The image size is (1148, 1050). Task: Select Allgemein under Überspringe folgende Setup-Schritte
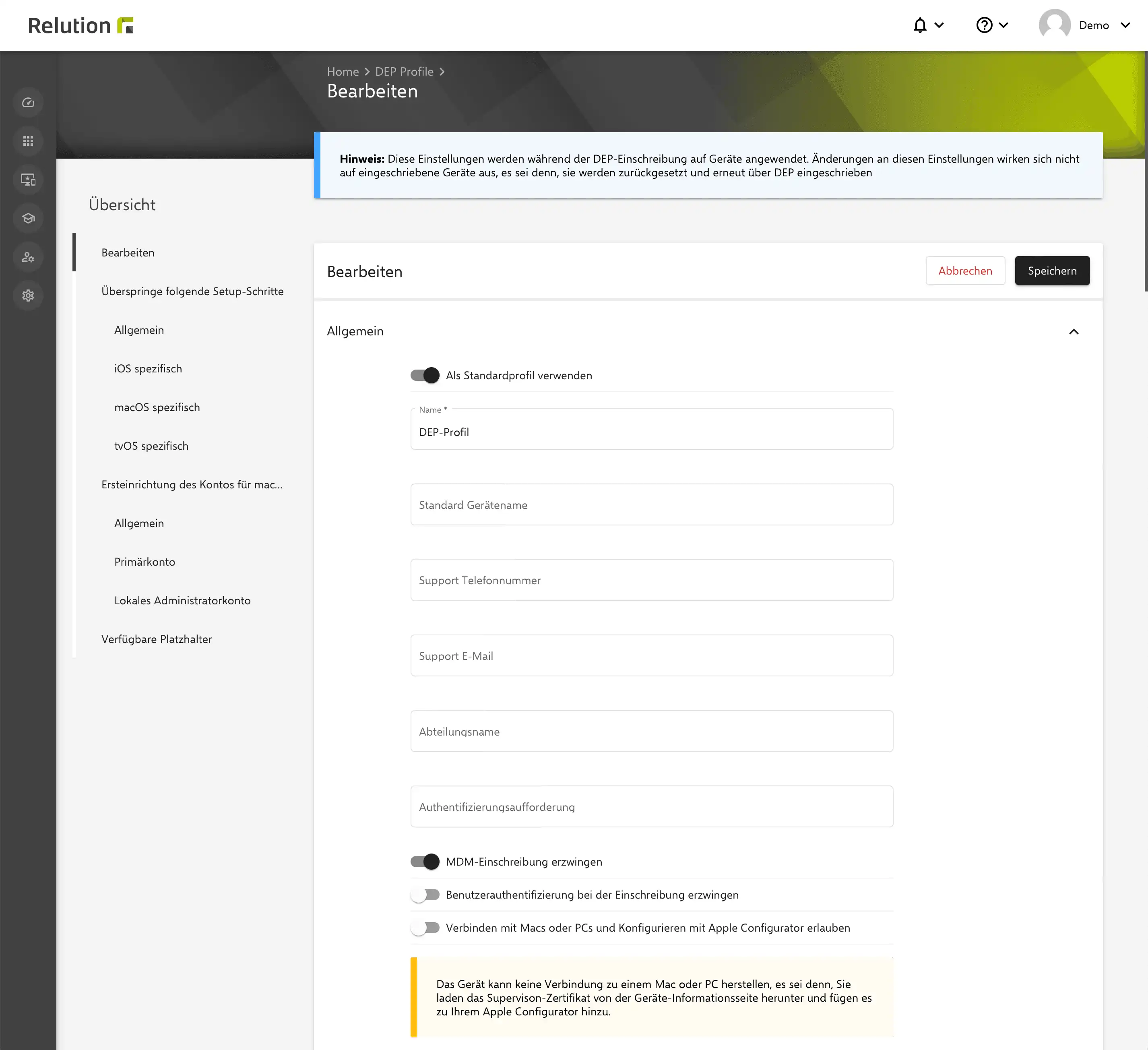(139, 330)
